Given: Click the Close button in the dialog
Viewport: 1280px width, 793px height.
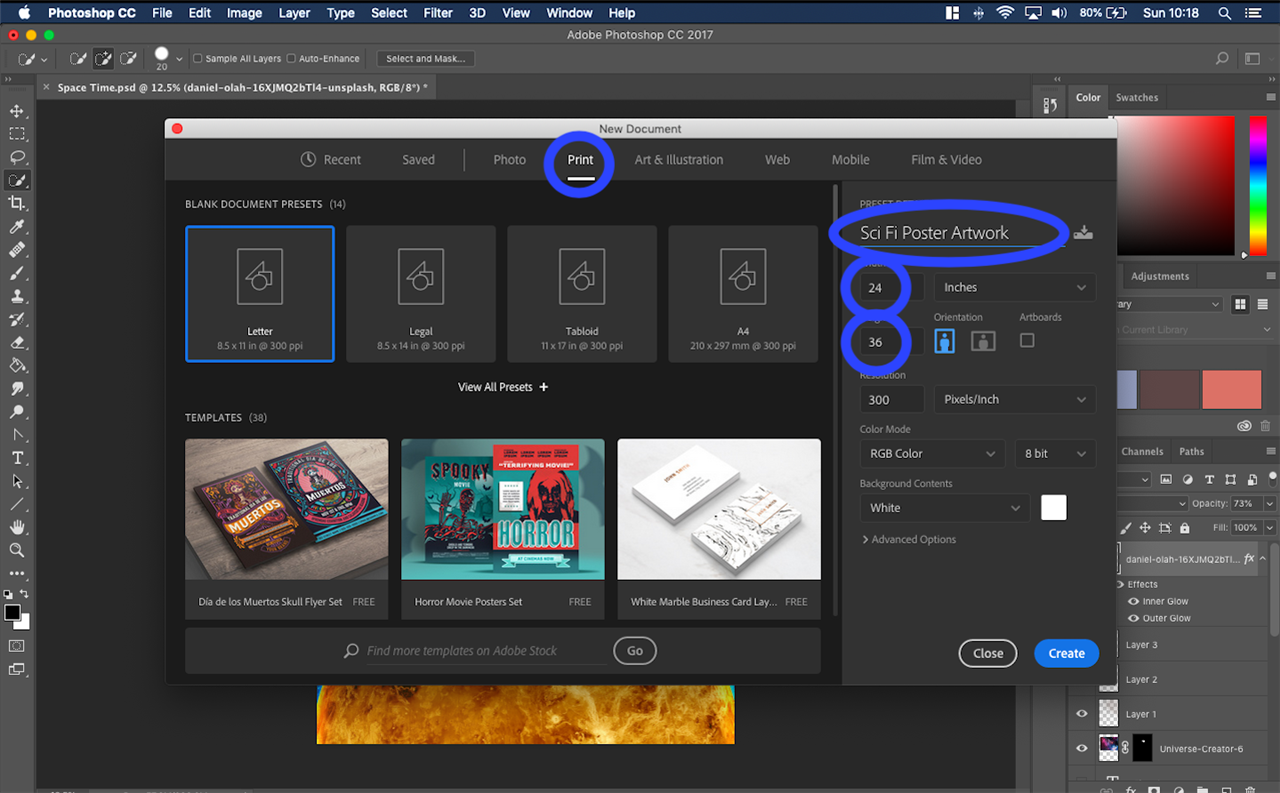Looking at the screenshot, I should pyautogui.click(x=988, y=653).
